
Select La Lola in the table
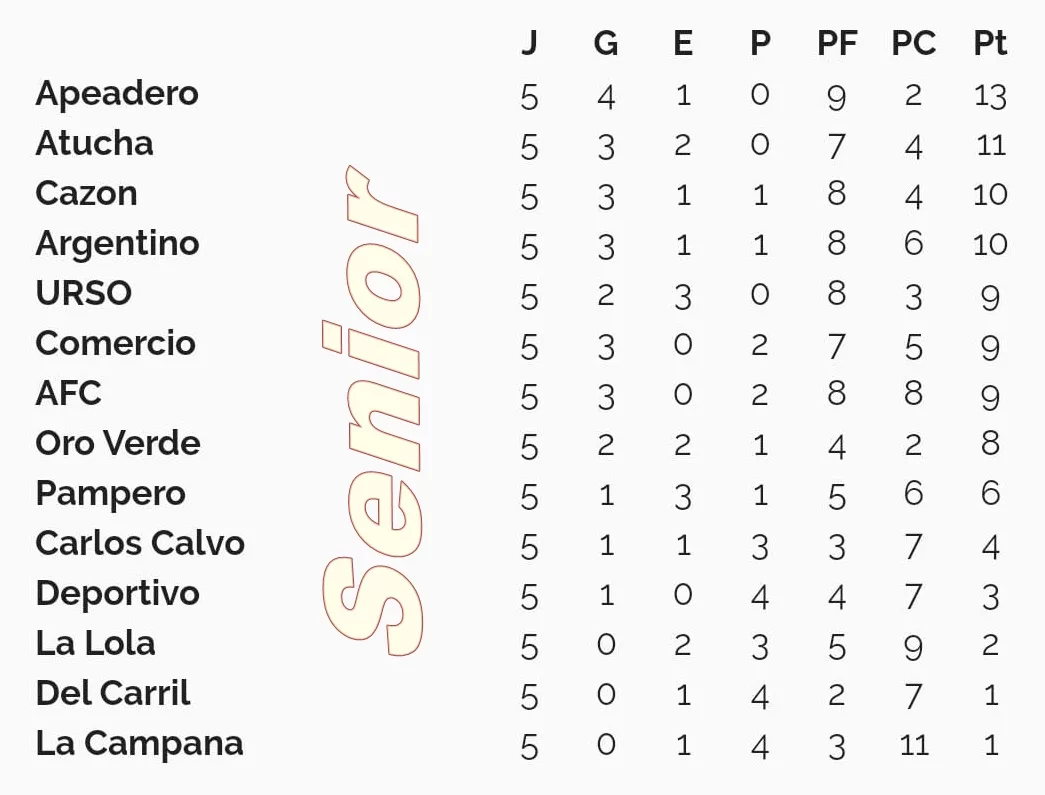tap(95, 644)
